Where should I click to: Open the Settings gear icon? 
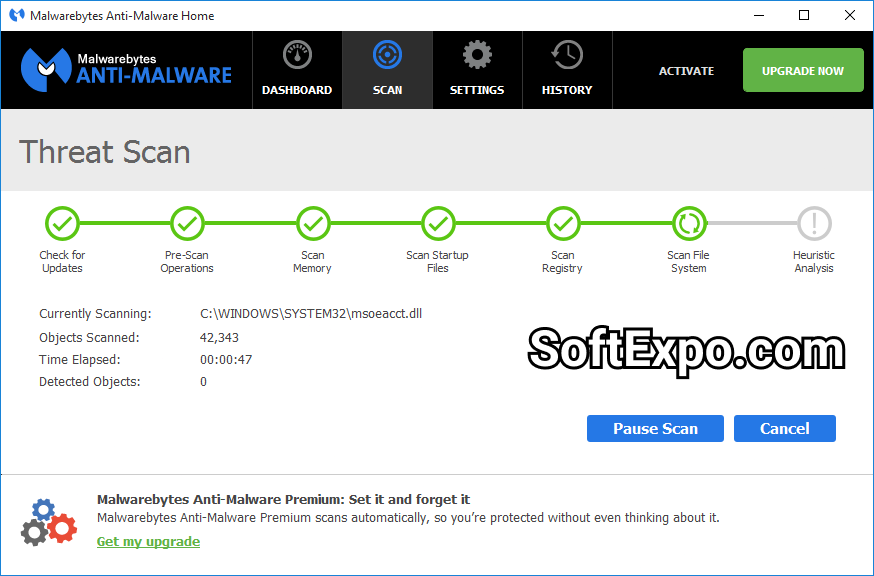point(477,56)
